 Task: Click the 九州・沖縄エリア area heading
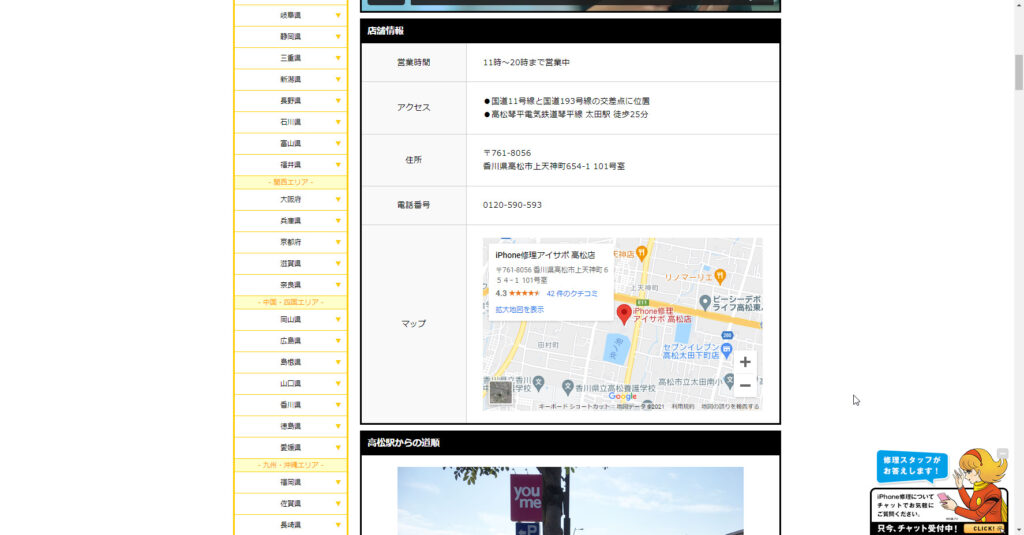(291, 465)
